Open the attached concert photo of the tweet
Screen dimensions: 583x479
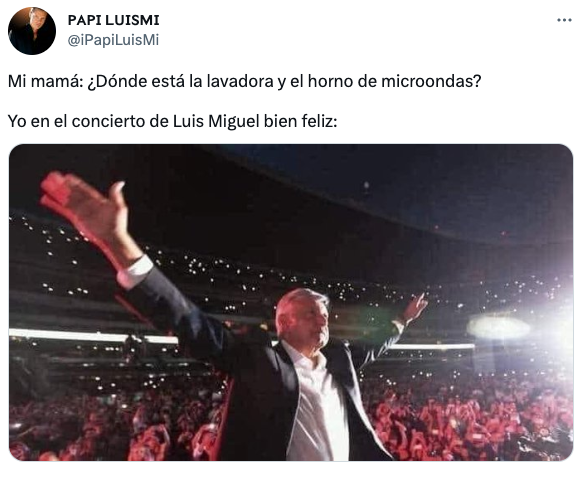click(x=291, y=302)
